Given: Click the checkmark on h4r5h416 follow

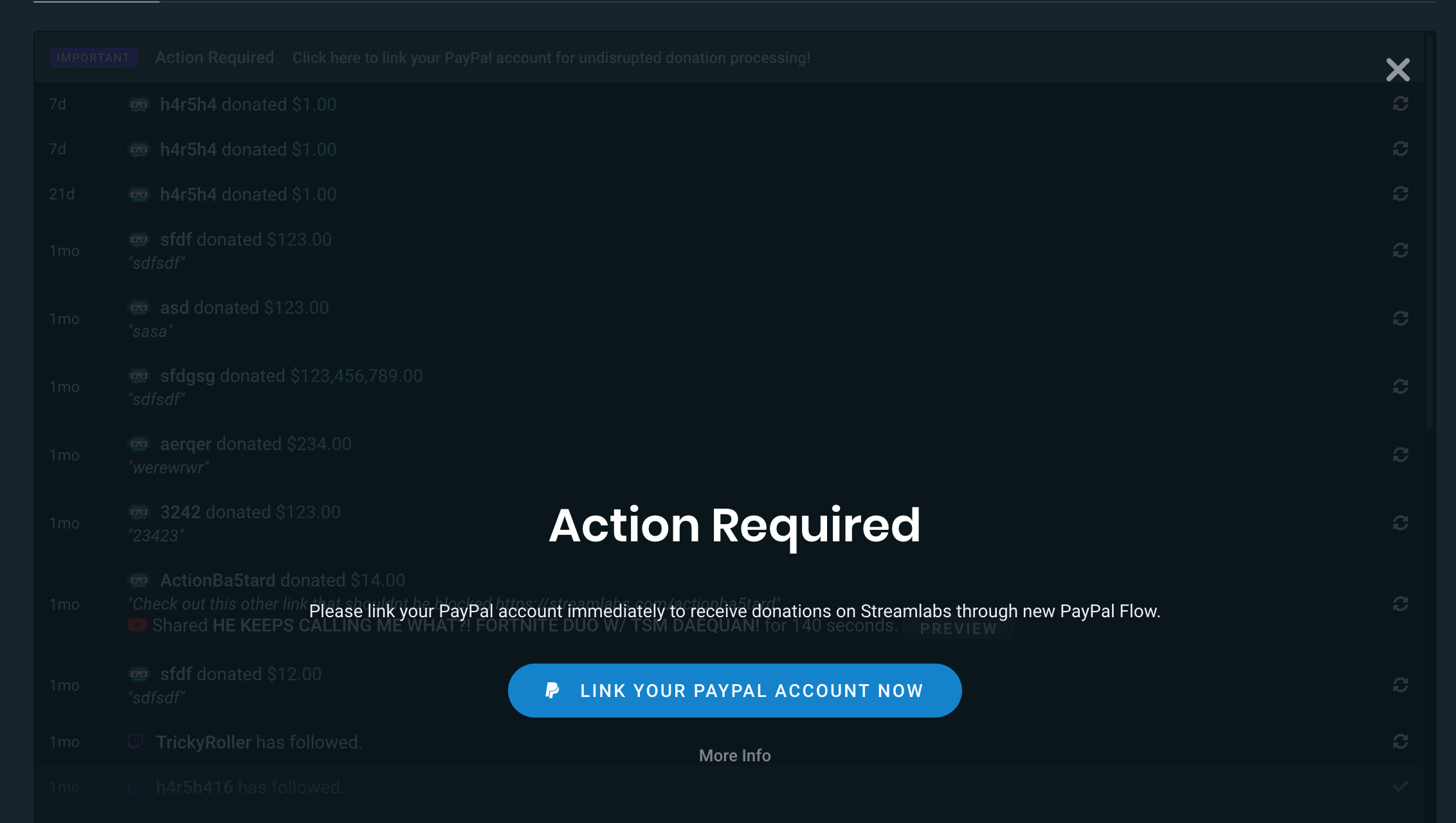Looking at the screenshot, I should 1400,786.
